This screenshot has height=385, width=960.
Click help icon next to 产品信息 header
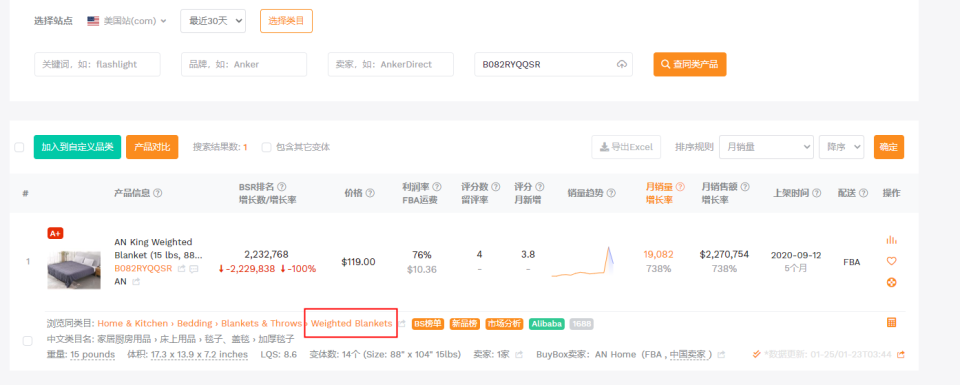click(158, 193)
